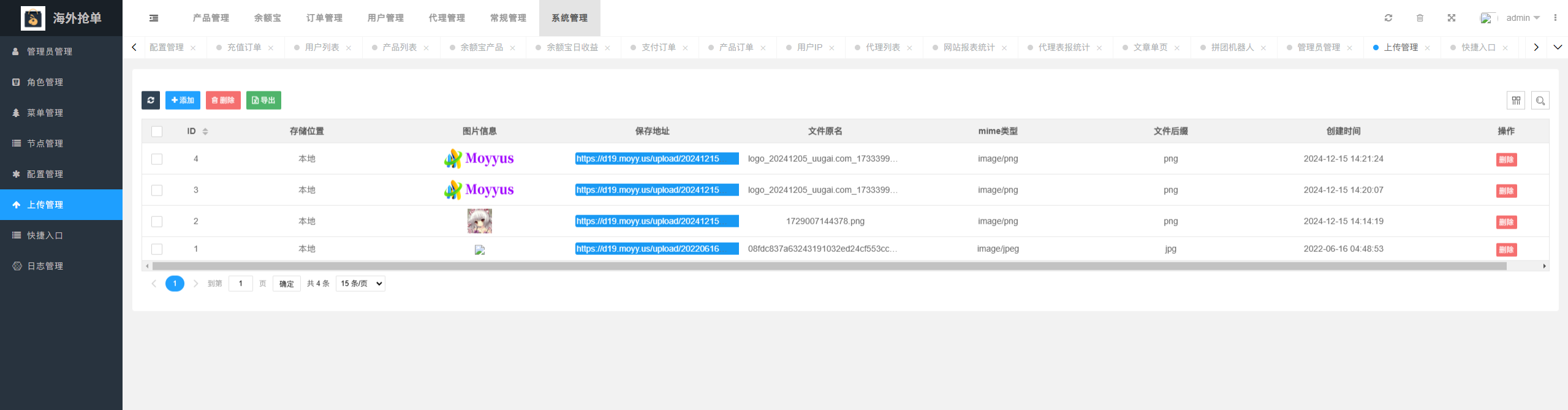Collapse the sidebar with the menu fold icon
This screenshot has width=1568, height=410.
coord(154,18)
